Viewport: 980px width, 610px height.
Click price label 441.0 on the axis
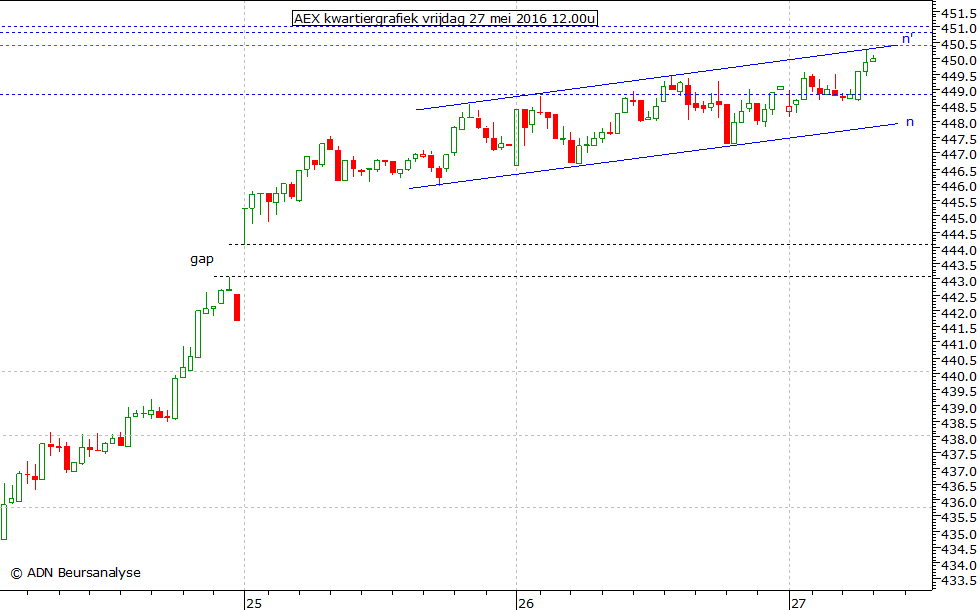(x=959, y=345)
